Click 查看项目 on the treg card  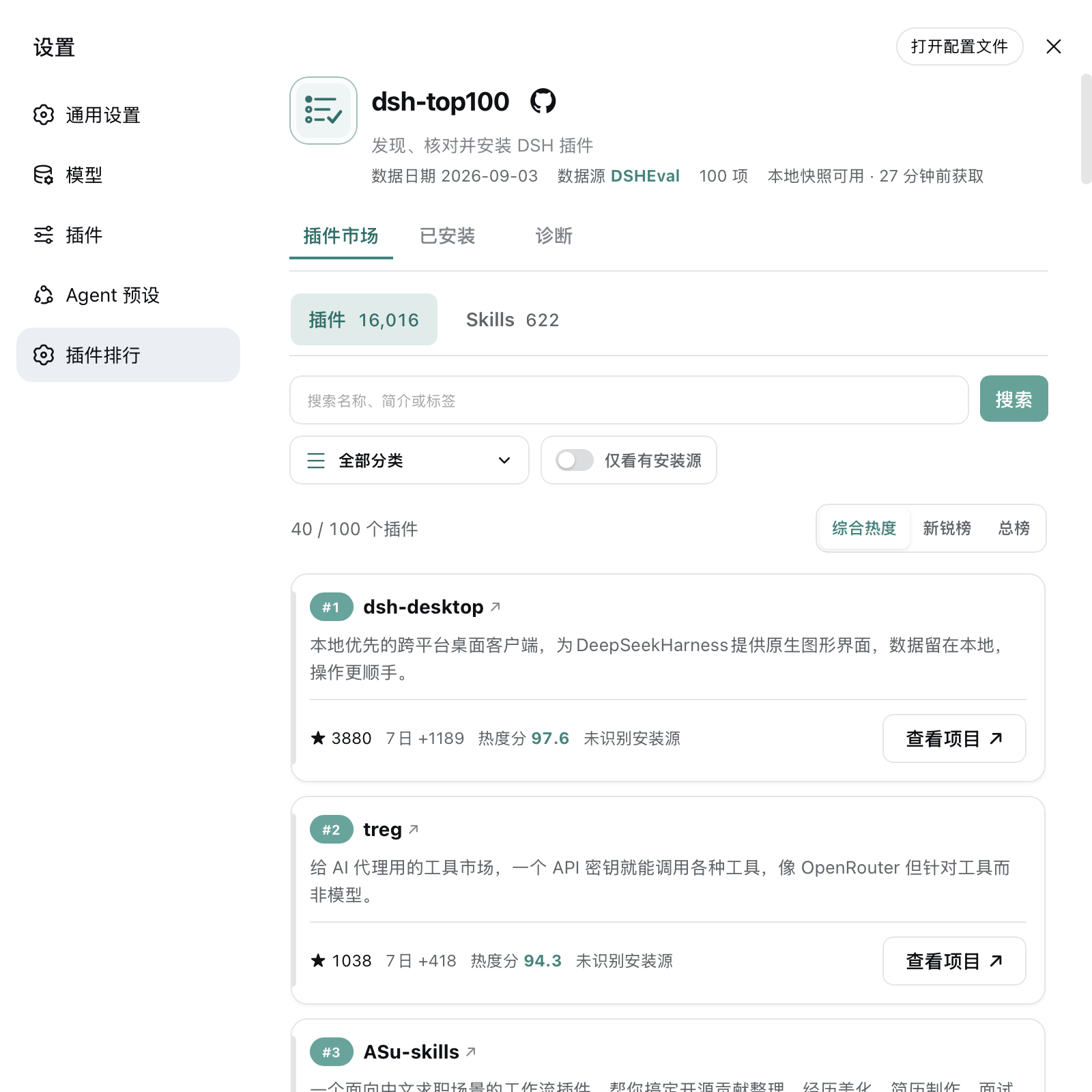pyautogui.click(x=954, y=961)
